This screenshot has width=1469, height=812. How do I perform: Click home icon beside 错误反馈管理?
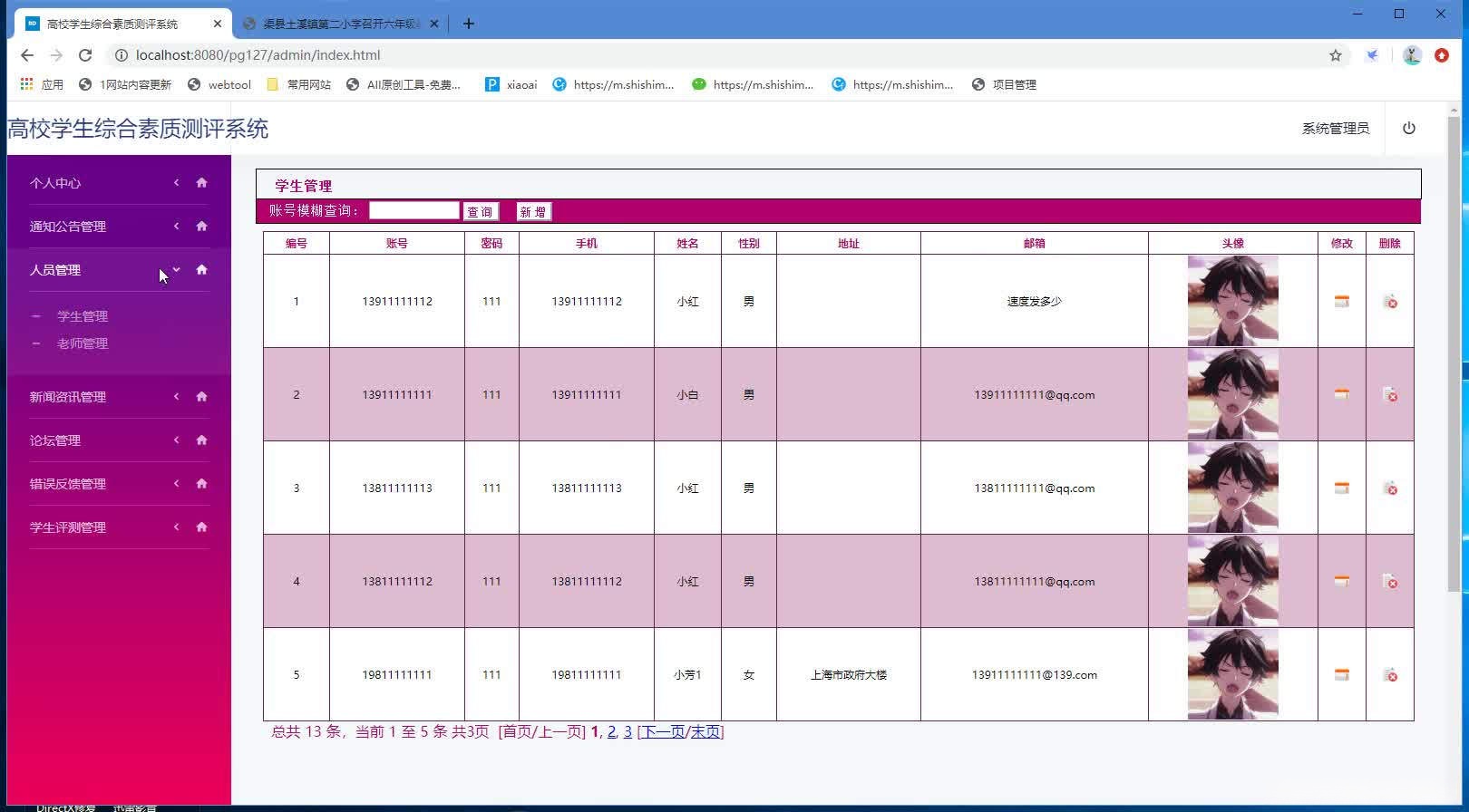coord(201,484)
